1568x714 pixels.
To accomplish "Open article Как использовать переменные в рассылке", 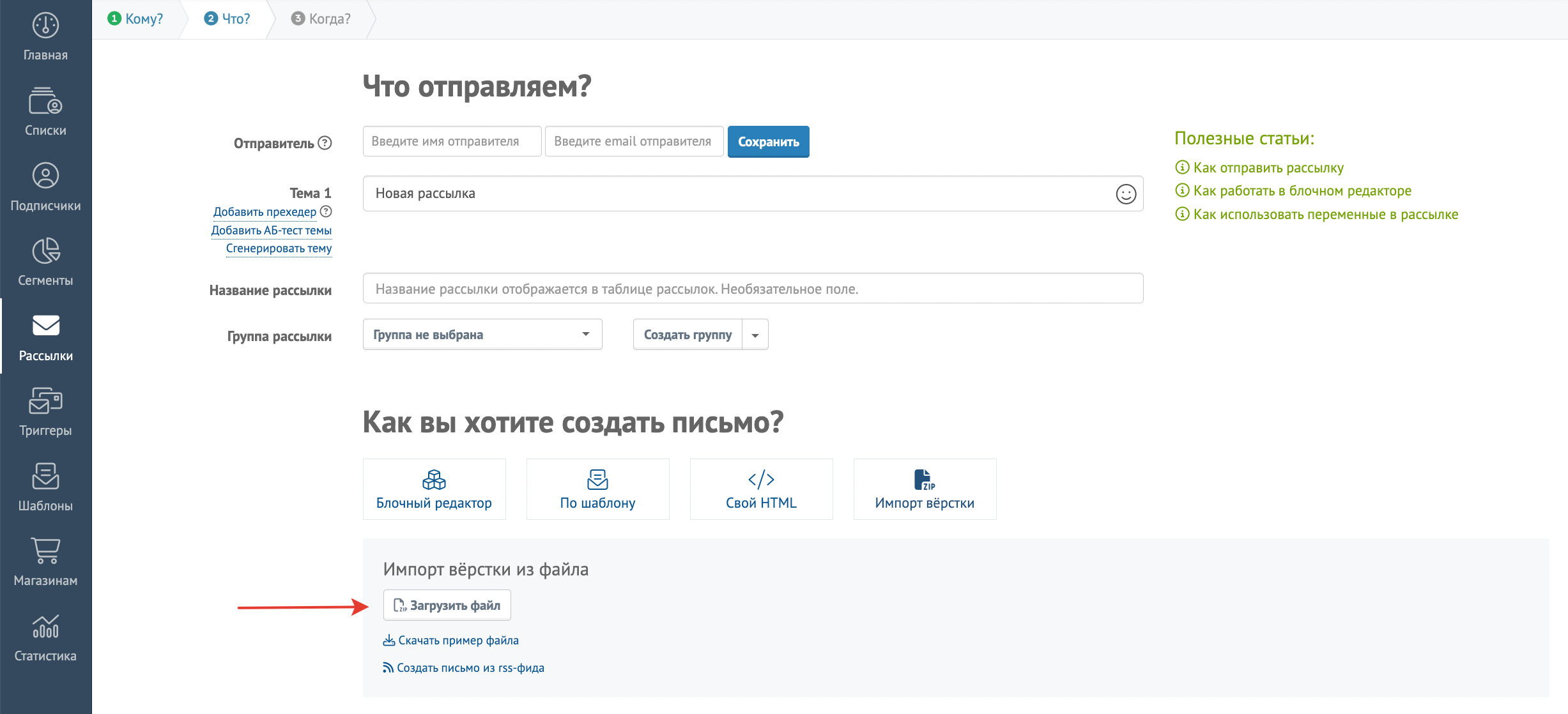I will click(x=1326, y=214).
